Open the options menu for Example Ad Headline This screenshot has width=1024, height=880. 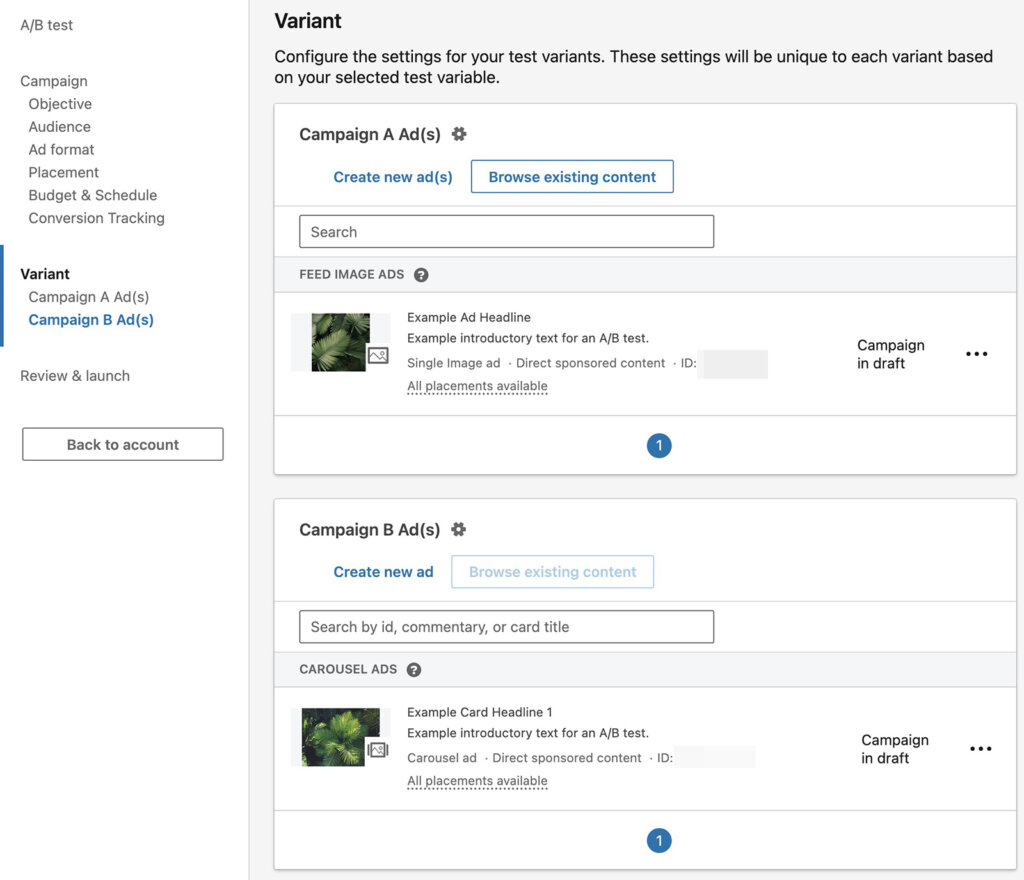tap(976, 353)
